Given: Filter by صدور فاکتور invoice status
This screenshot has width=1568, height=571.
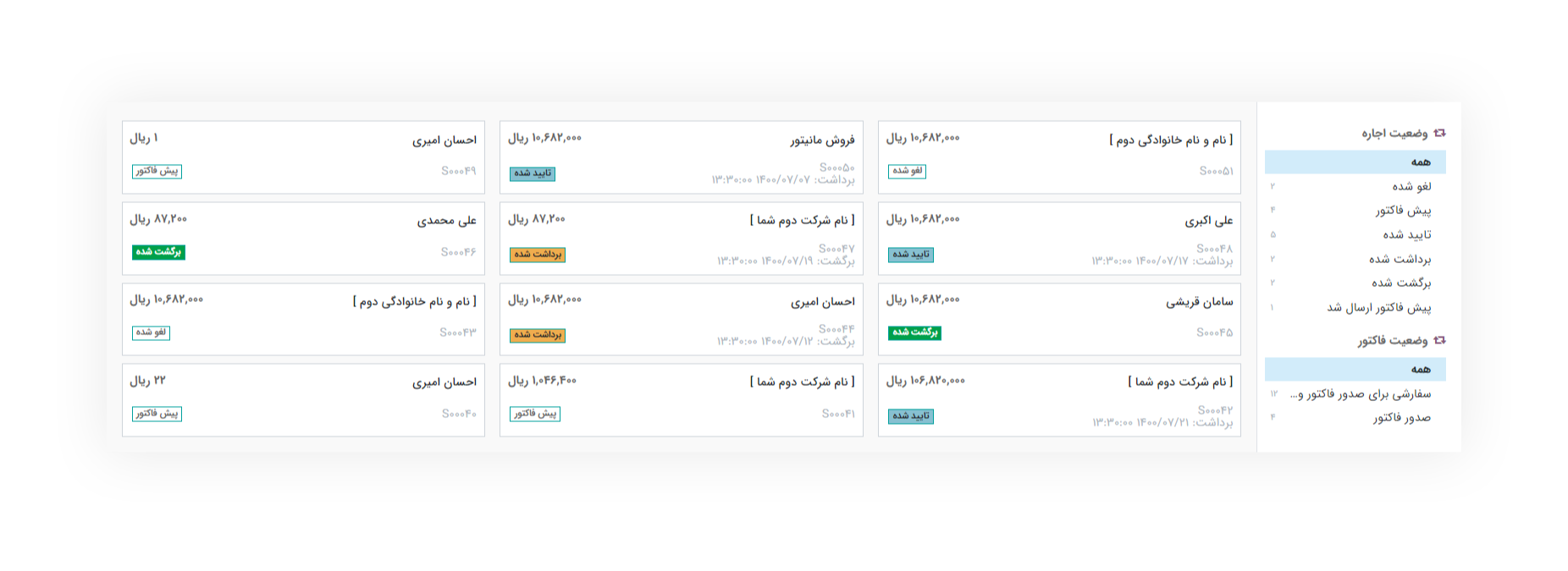Looking at the screenshot, I should pyautogui.click(x=1355, y=418).
